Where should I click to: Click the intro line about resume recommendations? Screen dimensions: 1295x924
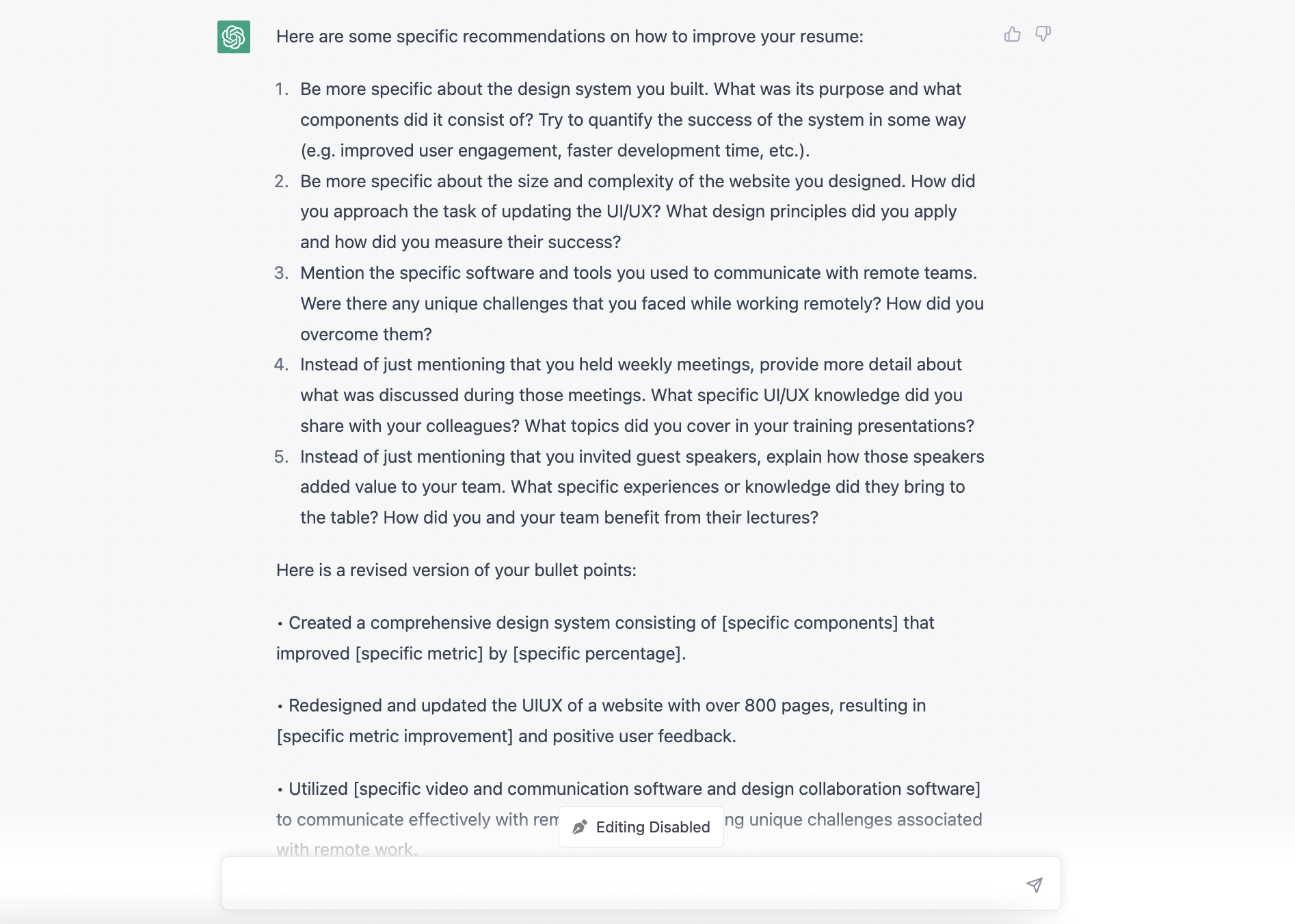pos(570,36)
